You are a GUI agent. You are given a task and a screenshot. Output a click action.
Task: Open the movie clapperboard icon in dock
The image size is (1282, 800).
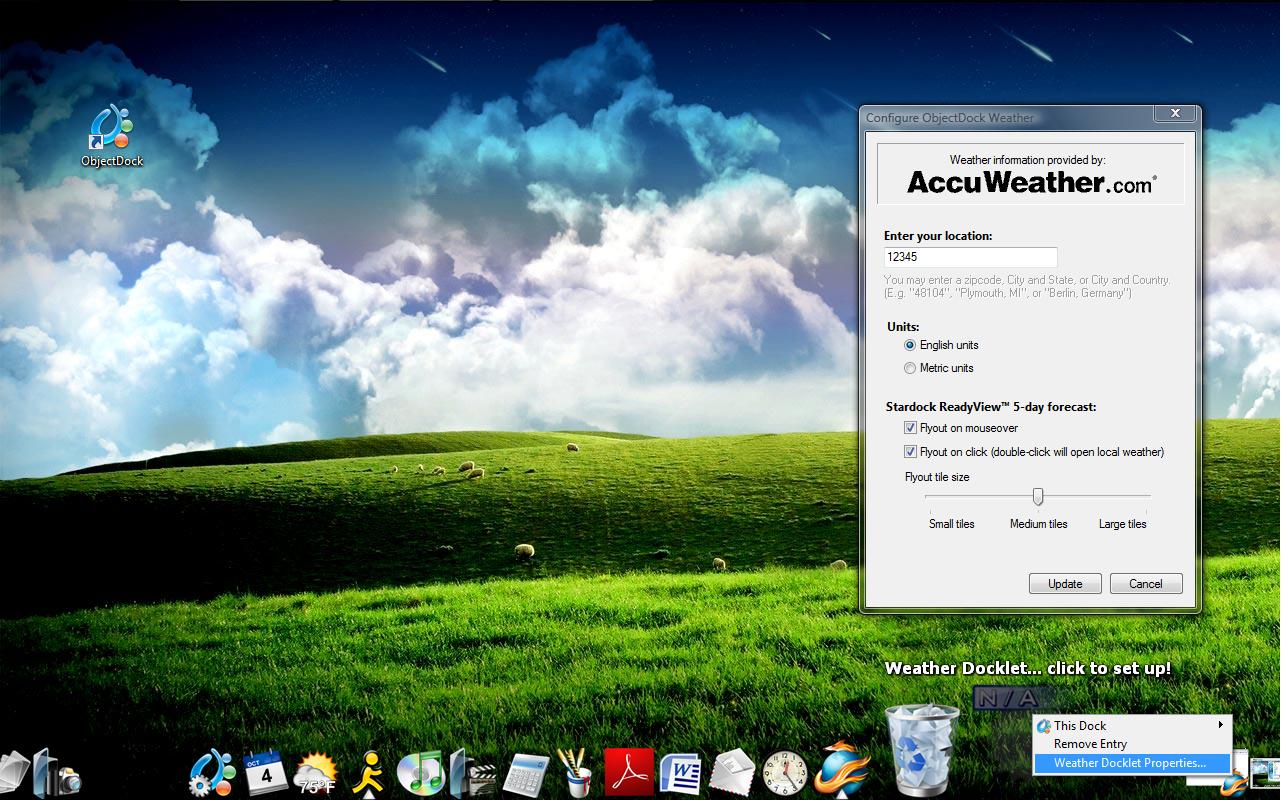click(473, 773)
